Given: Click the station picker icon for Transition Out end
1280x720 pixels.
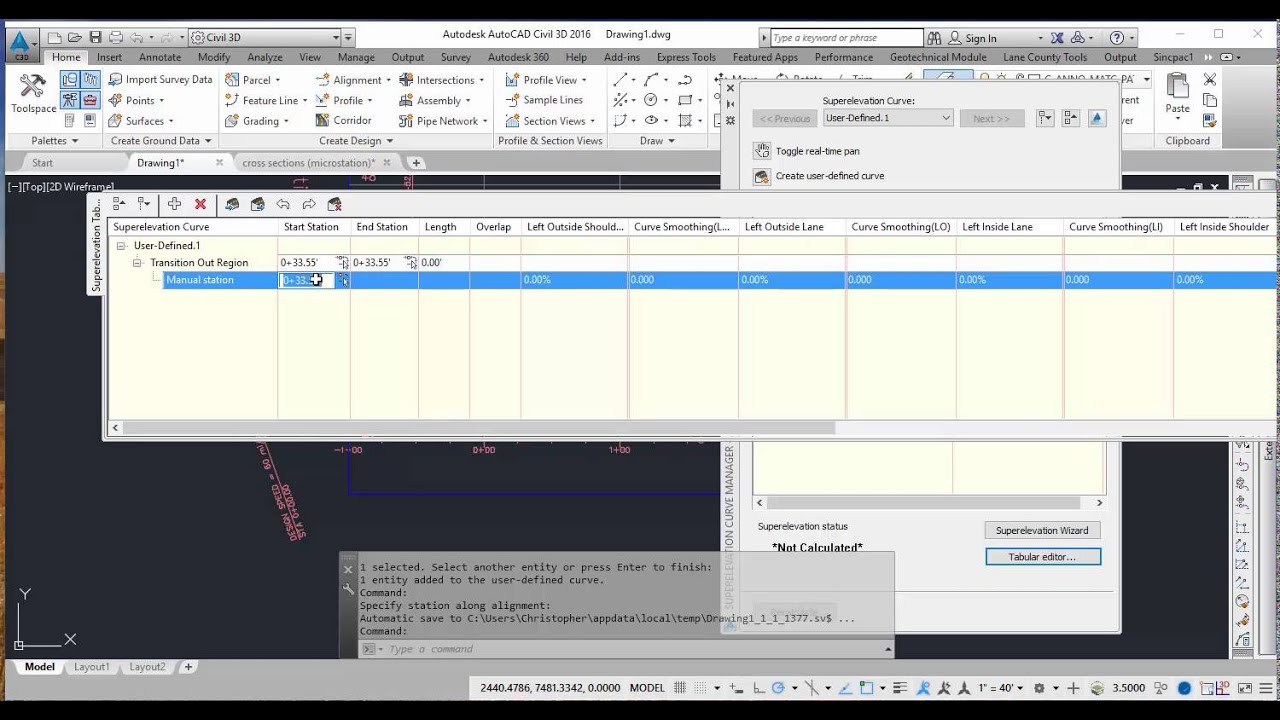Looking at the screenshot, I should pyautogui.click(x=410, y=262).
